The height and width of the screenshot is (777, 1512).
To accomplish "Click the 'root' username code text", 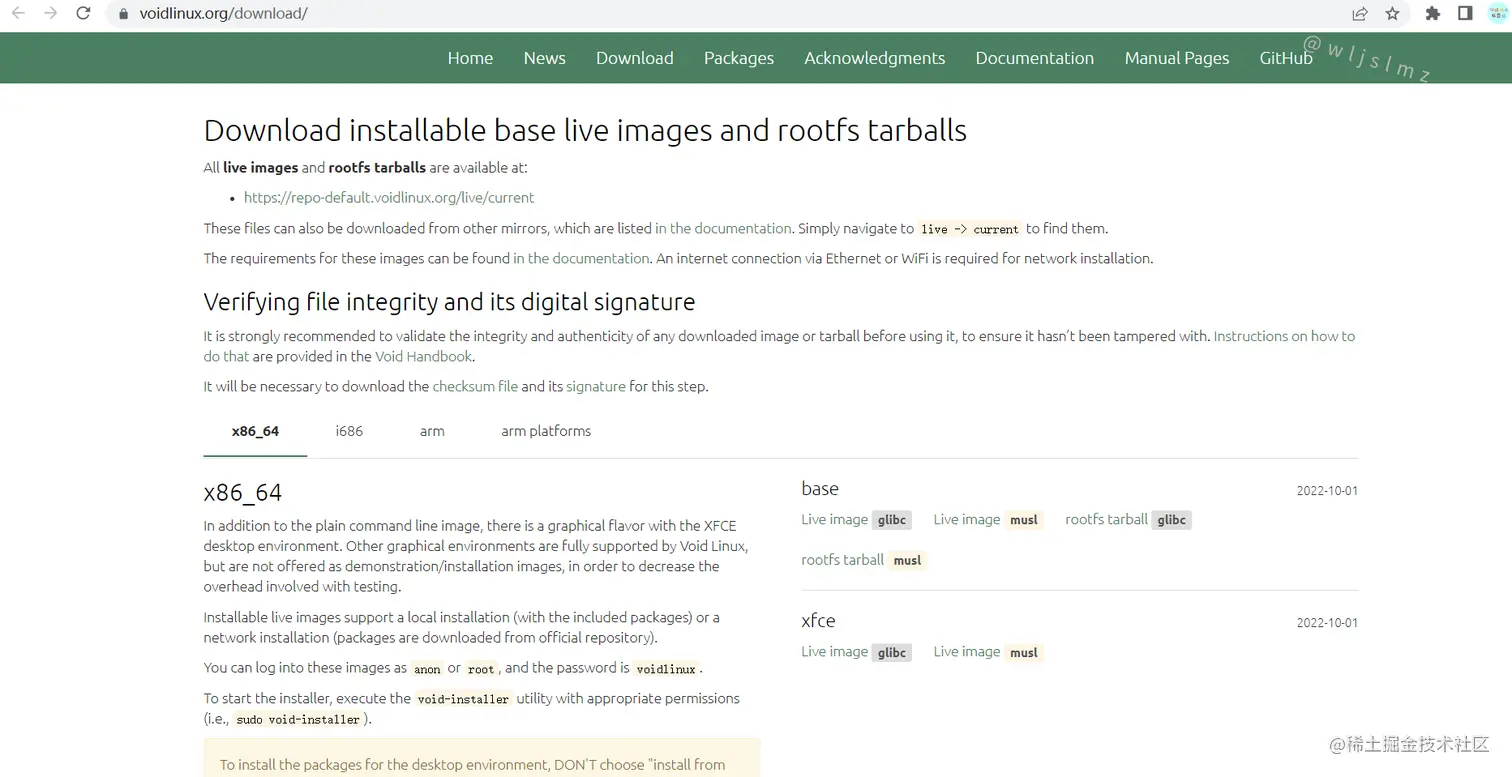I will tap(481, 669).
